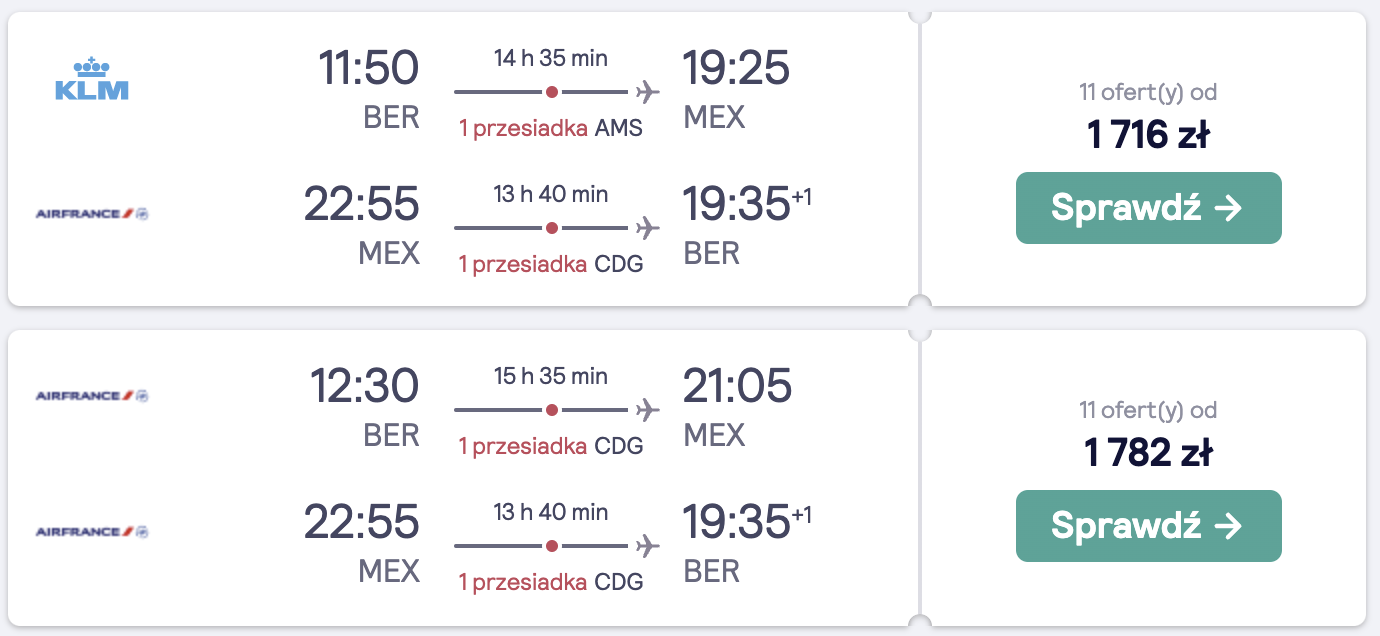
Task: Select the 11:50 BER departure time
Action: coord(368,69)
